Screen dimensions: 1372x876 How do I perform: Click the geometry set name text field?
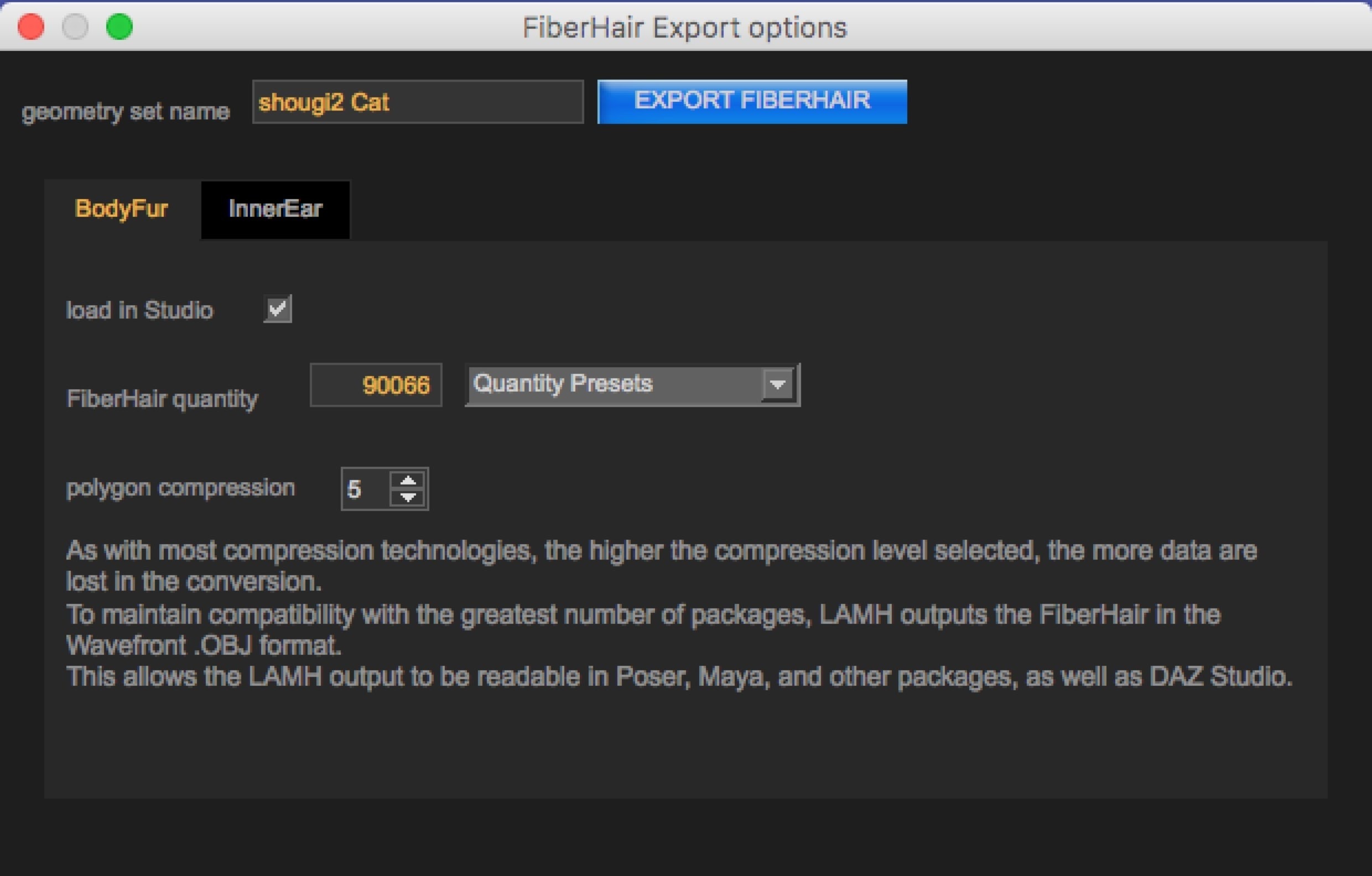tap(418, 102)
